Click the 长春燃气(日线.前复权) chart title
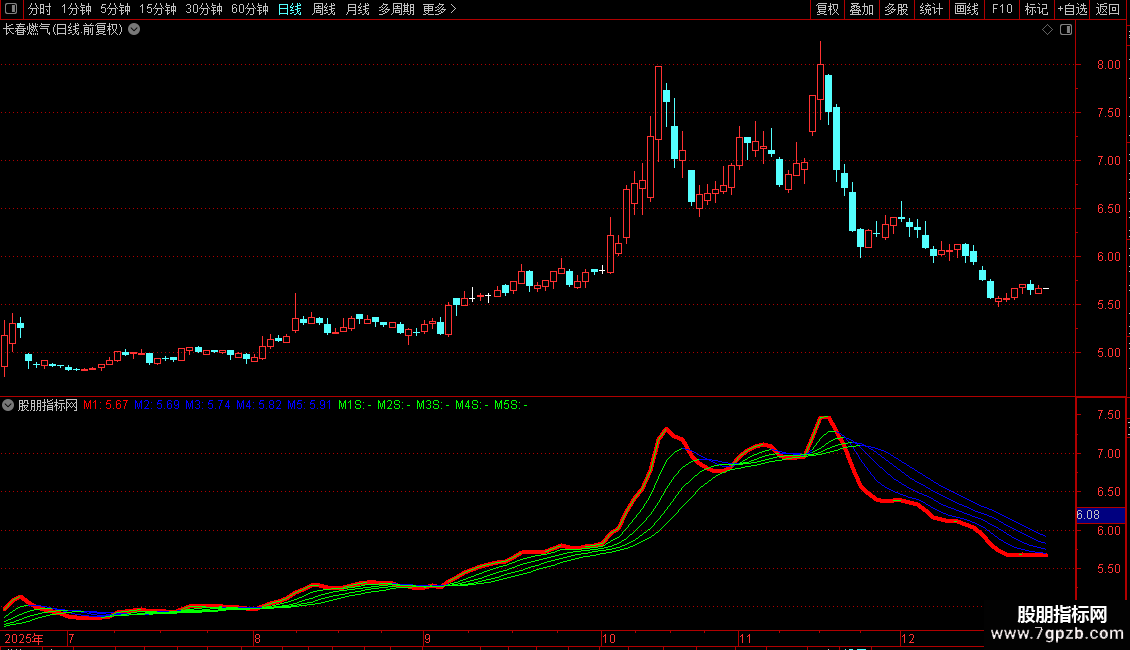Image resolution: width=1130 pixels, height=650 pixels. 63,30
